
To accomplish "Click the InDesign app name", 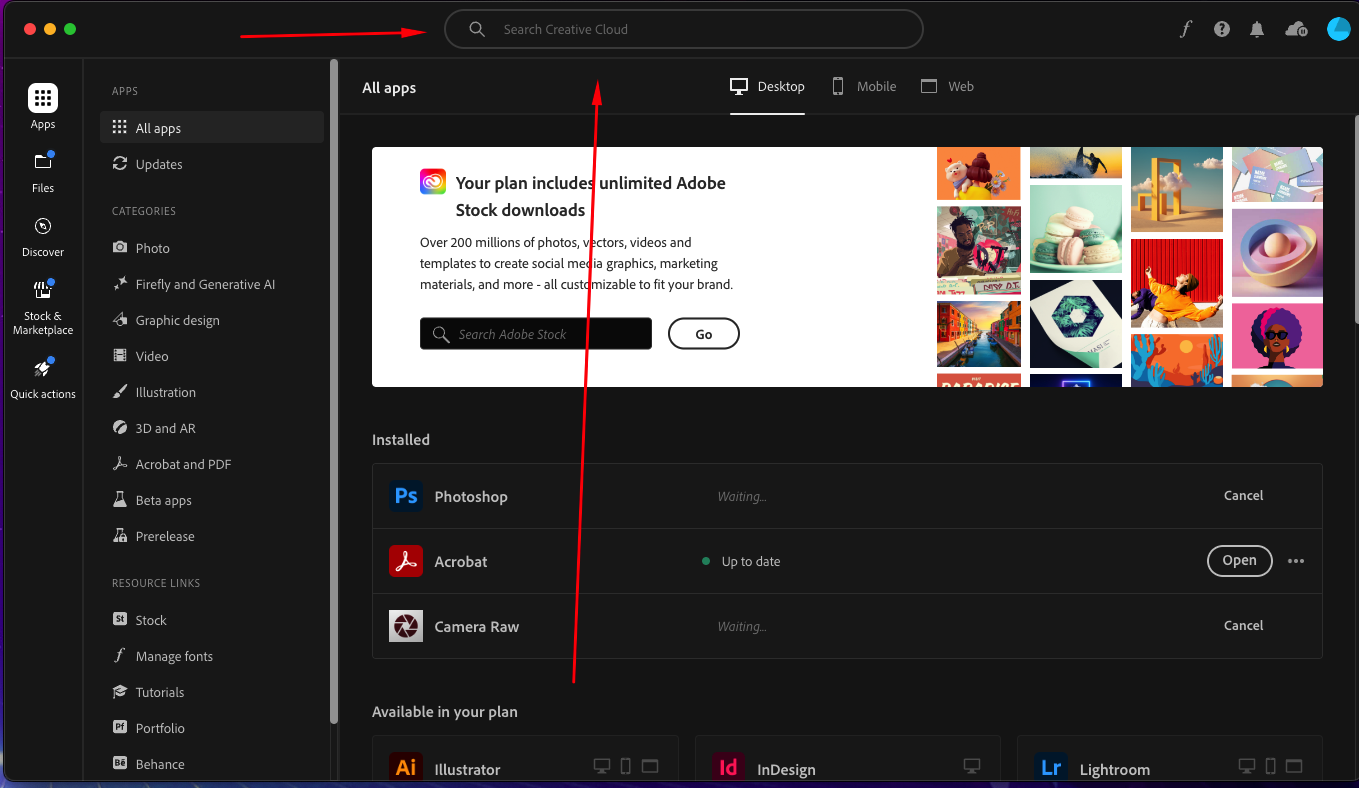I will [x=786, y=770].
